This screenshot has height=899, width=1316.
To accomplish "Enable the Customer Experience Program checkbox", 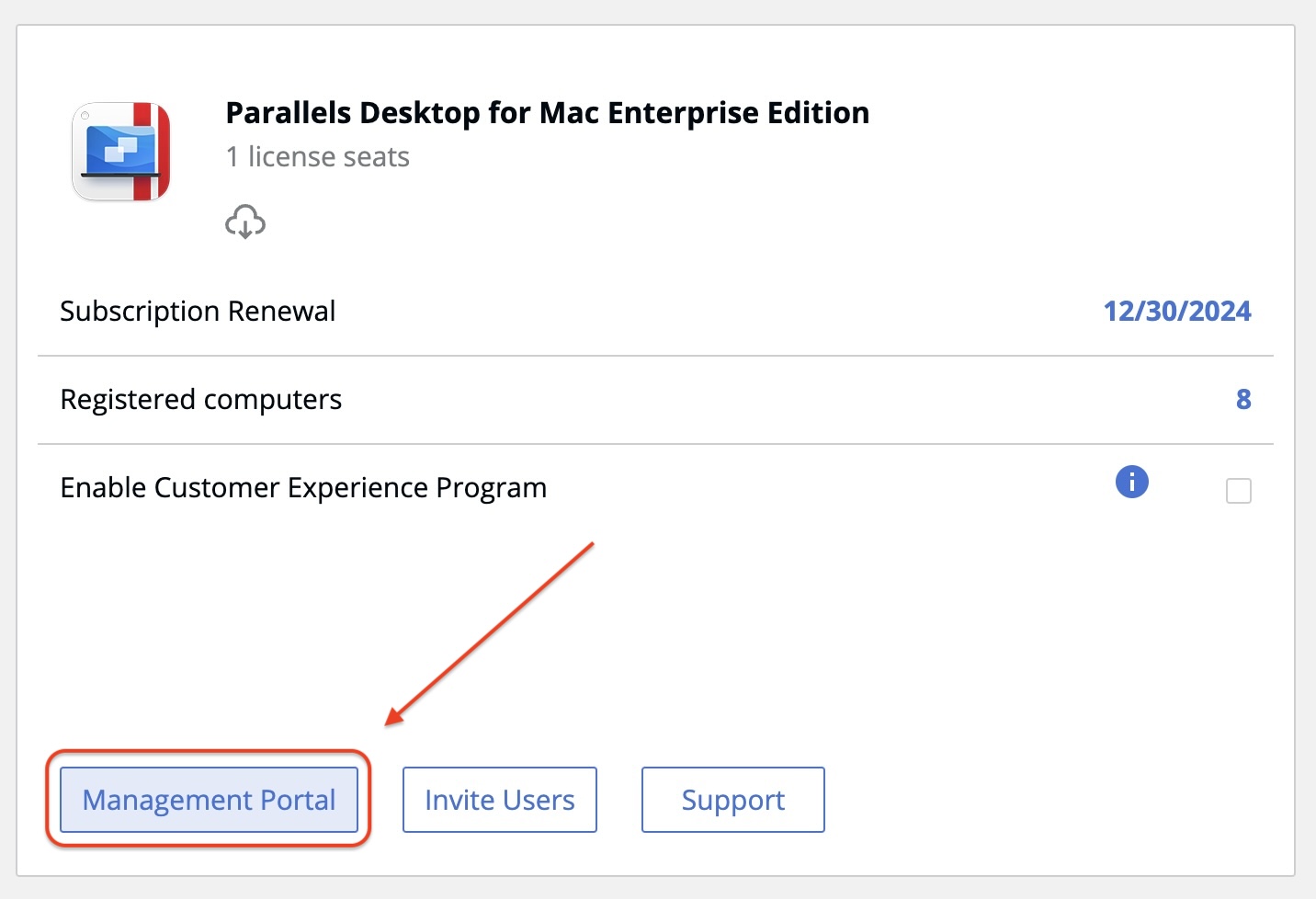I will point(1238,491).
